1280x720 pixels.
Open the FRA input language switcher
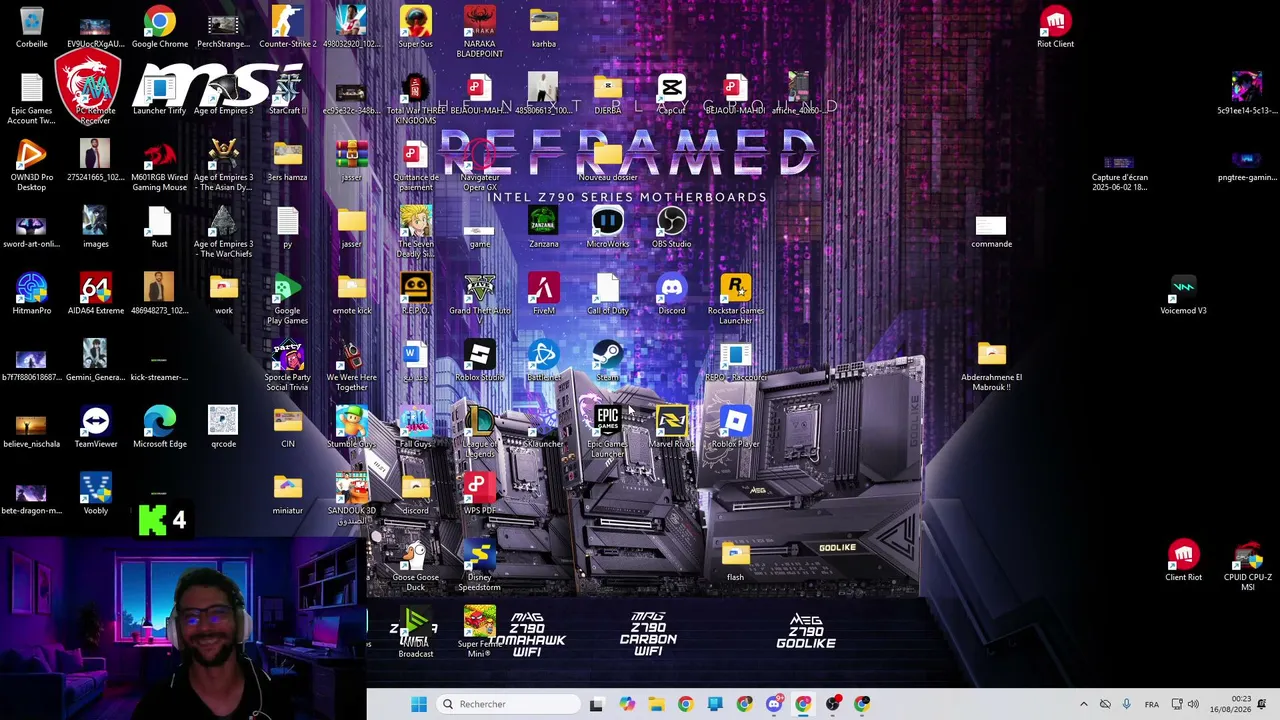[x=1152, y=704]
